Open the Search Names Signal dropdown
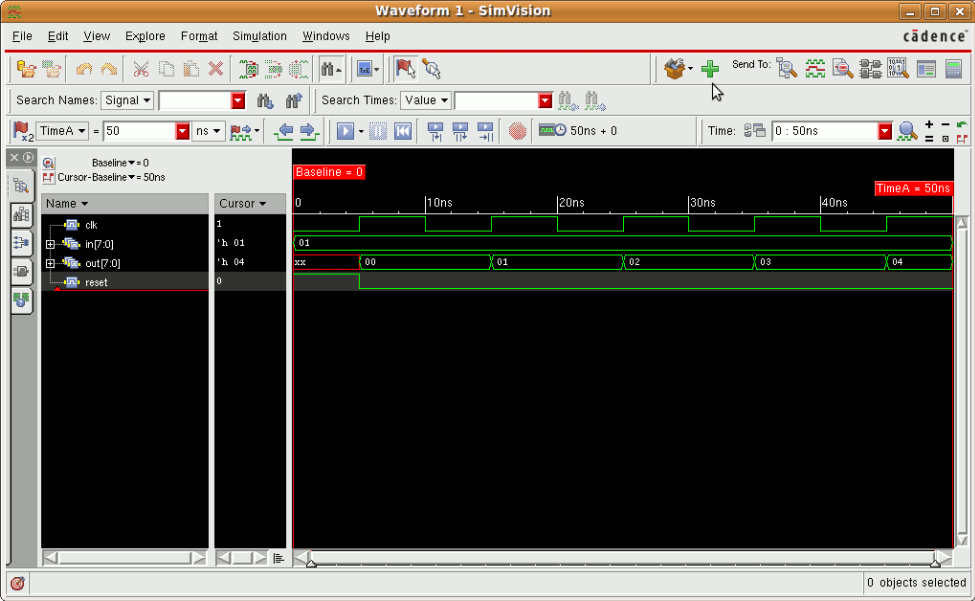 coord(127,100)
